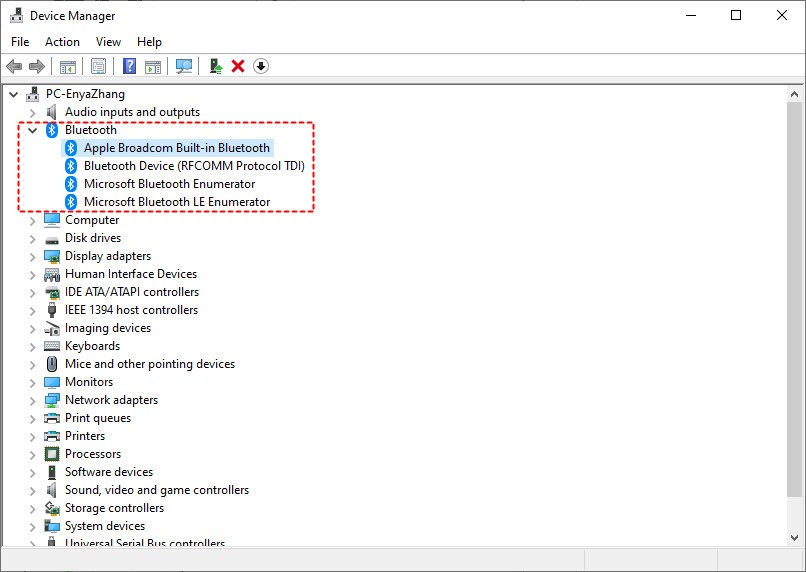Open the Help menu
Viewport: 806px width, 572px height.
click(149, 42)
